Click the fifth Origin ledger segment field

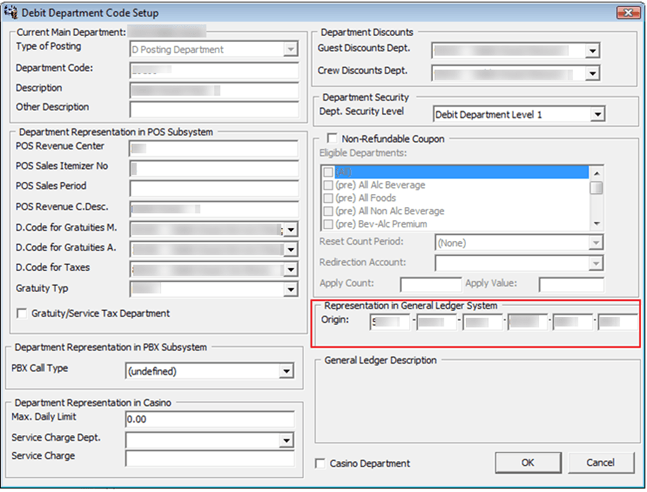coord(573,322)
